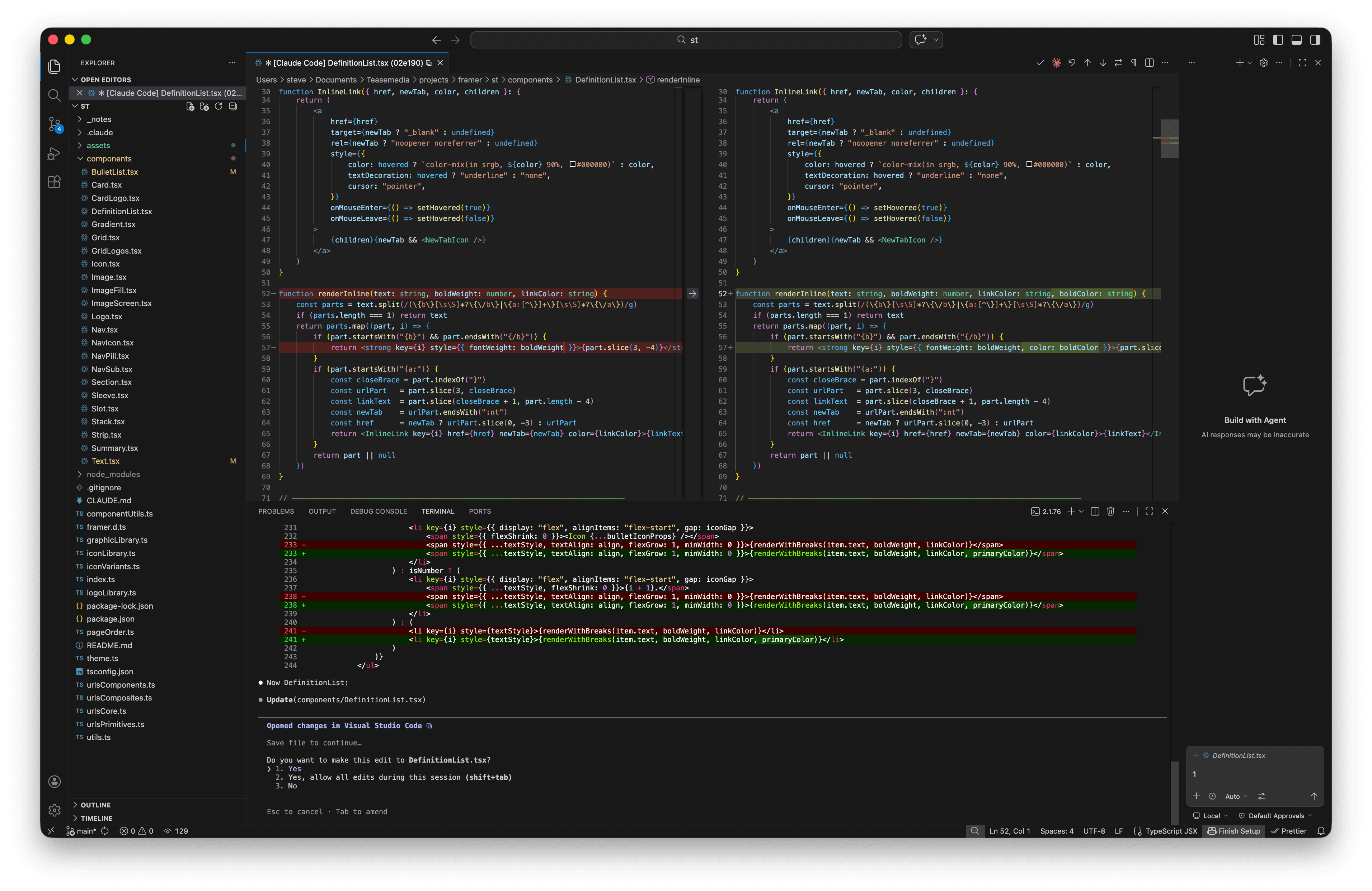
Task: Click the red Claude spark icon in editor toolbar
Action: (x=1056, y=63)
